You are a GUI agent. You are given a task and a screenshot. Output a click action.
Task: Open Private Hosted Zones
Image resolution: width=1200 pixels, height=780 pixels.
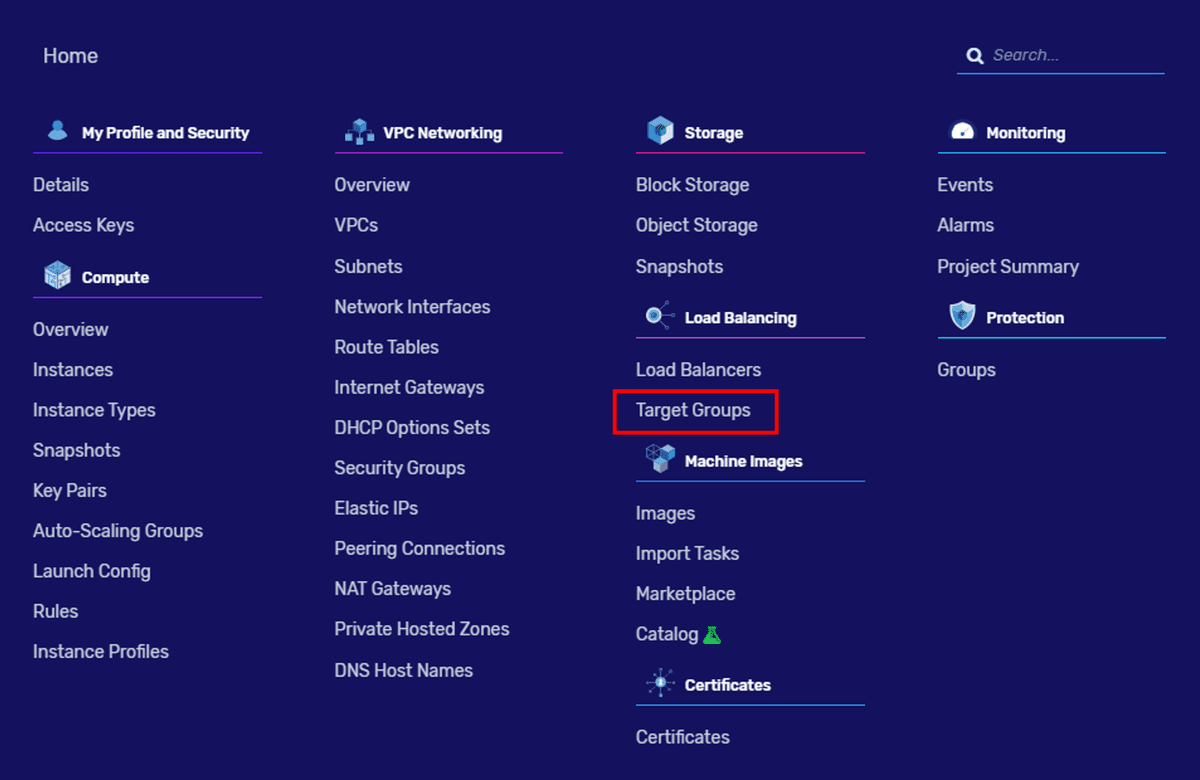point(422,629)
